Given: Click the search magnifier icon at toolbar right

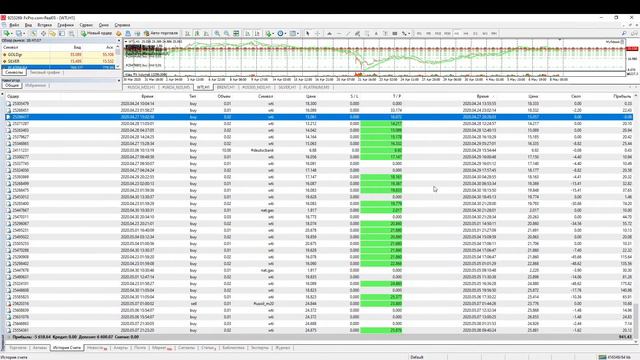Looking at the screenshot, I should click(624, 33).
